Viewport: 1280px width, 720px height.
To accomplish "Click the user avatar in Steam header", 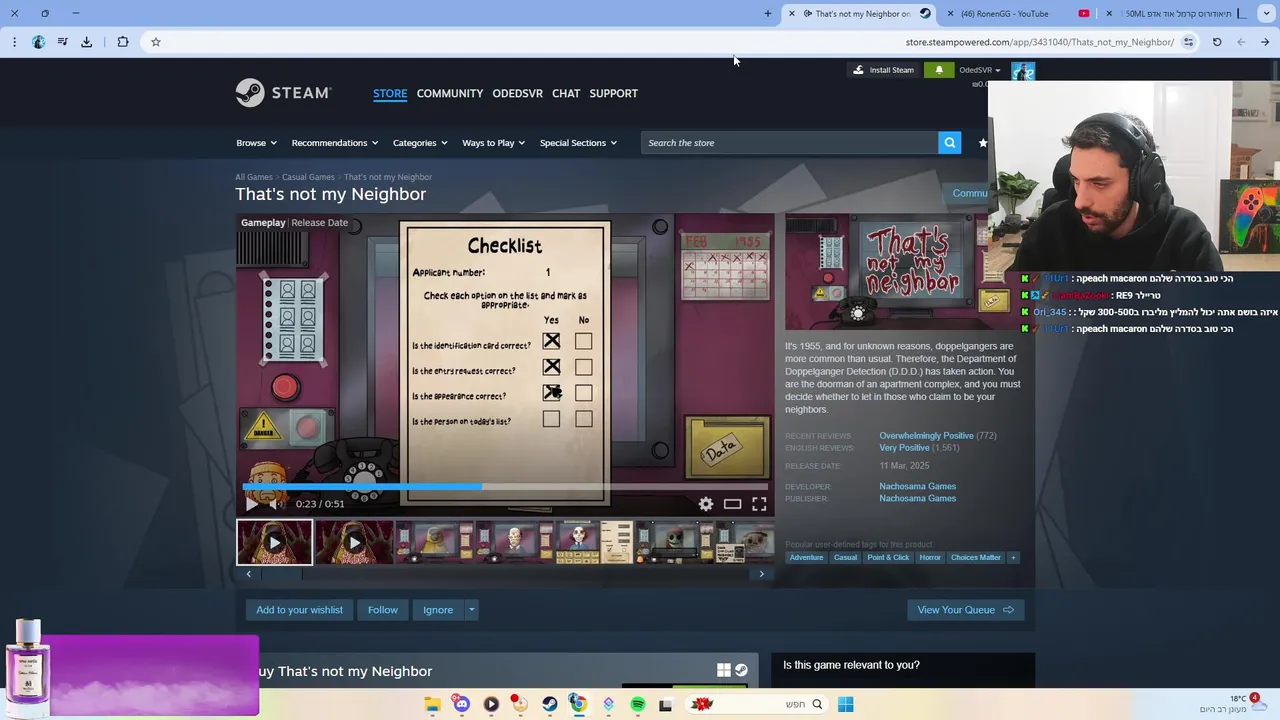I will tap(1022, 70).
